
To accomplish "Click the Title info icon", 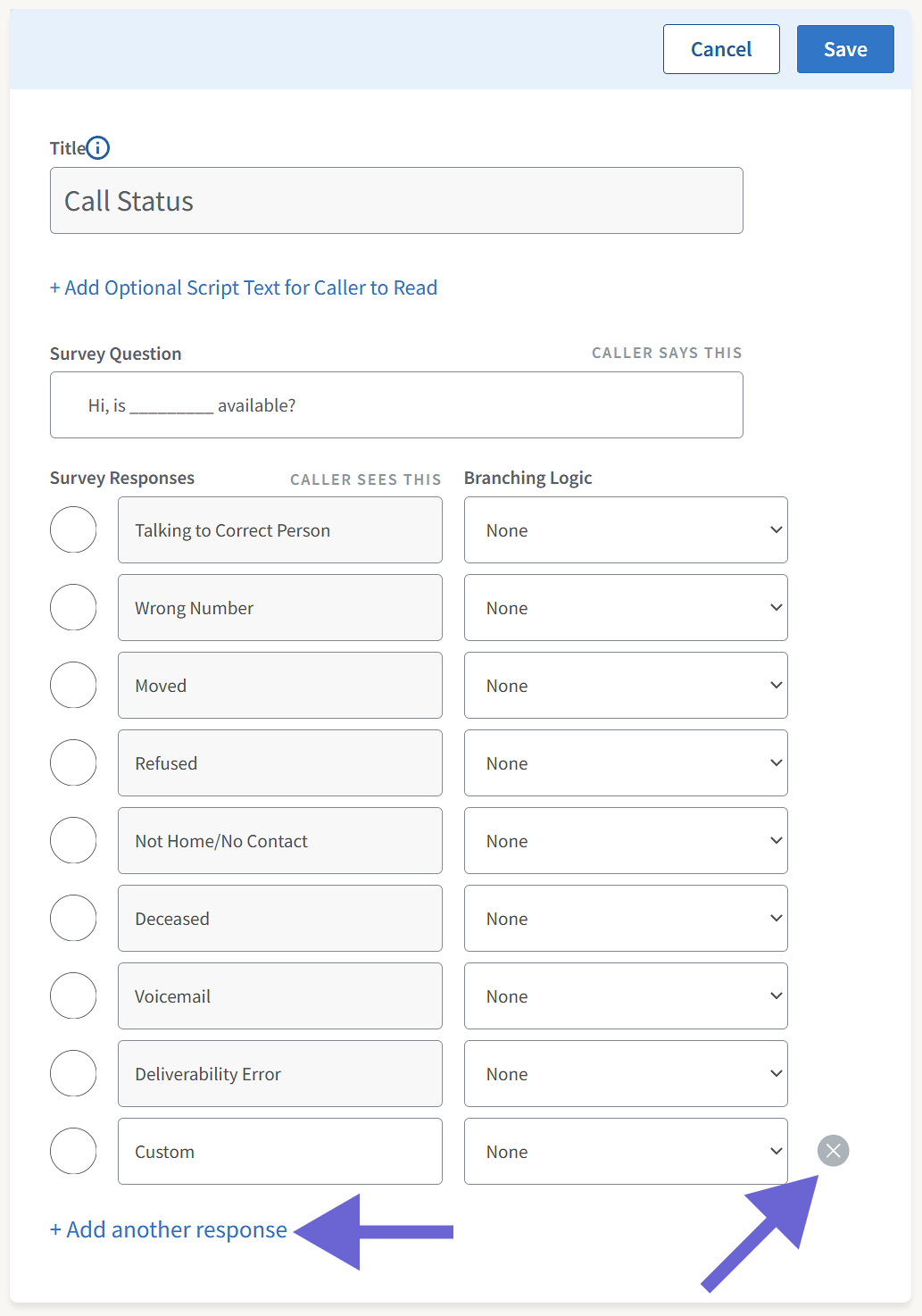I will coord(98,148).
